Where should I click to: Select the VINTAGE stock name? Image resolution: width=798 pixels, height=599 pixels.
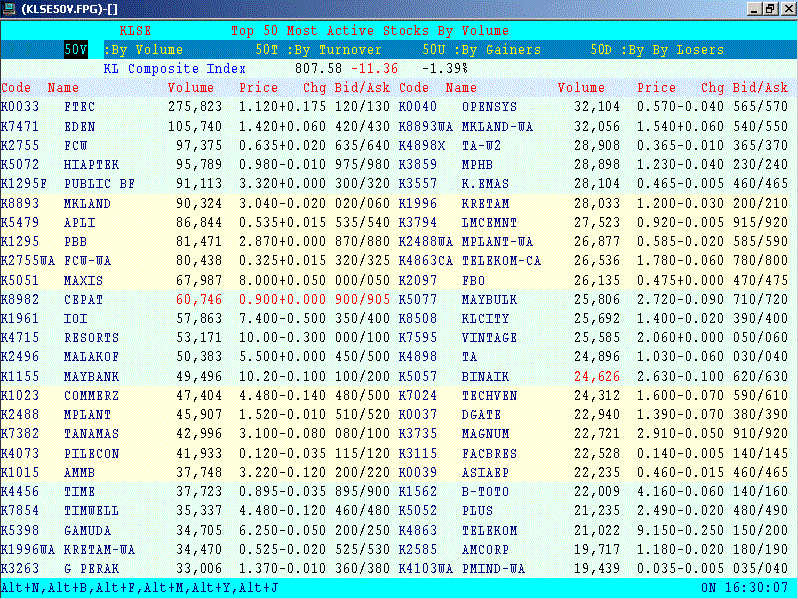tap(490, 338)
